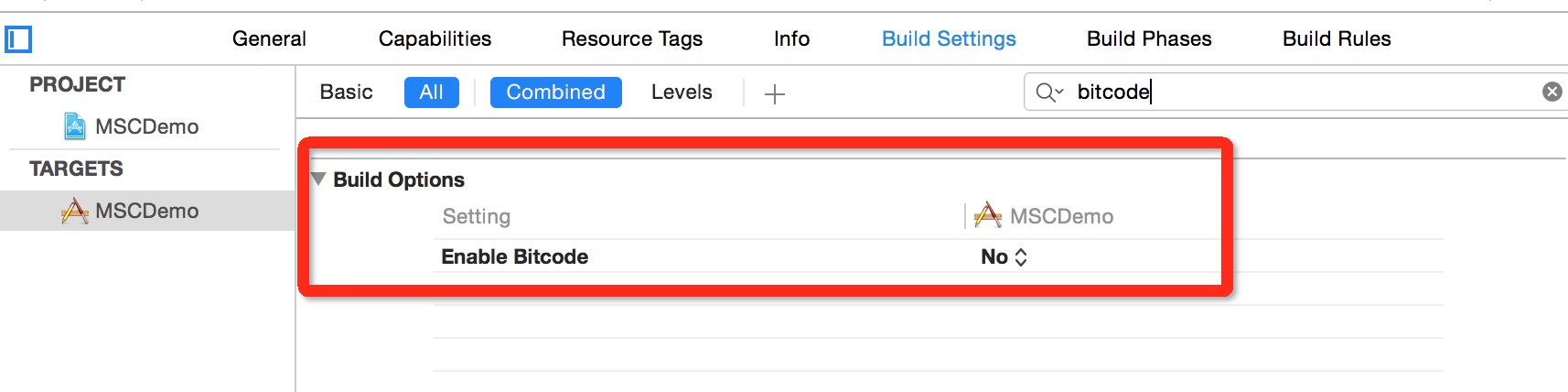Screen dimensions: 1568x392
Task: Switch to Combined view
Action: point(556,93)
